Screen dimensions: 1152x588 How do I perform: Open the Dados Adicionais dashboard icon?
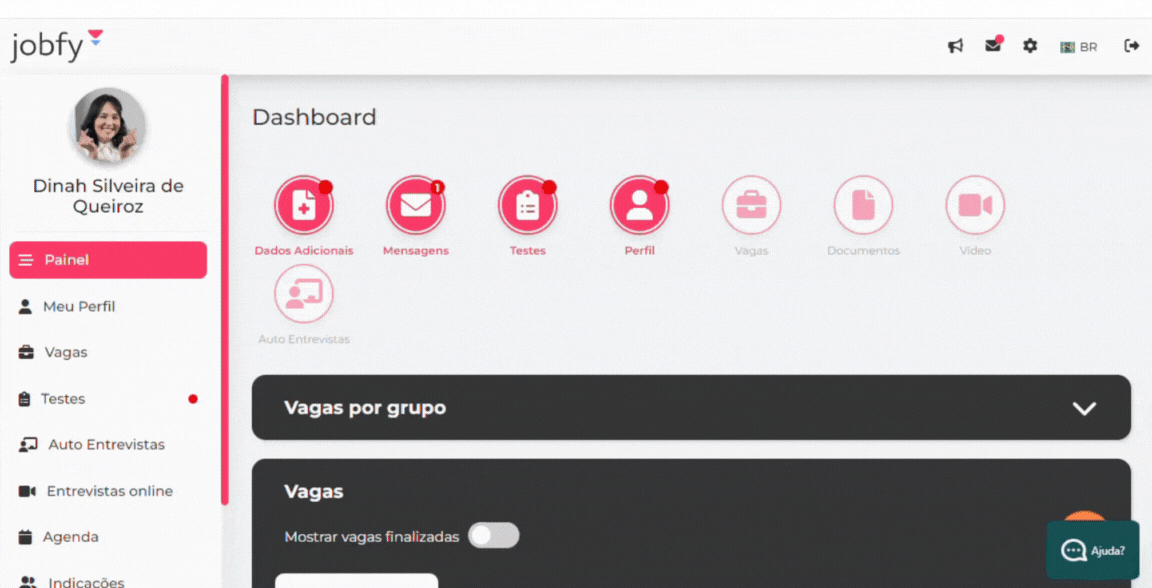(303, 205)
